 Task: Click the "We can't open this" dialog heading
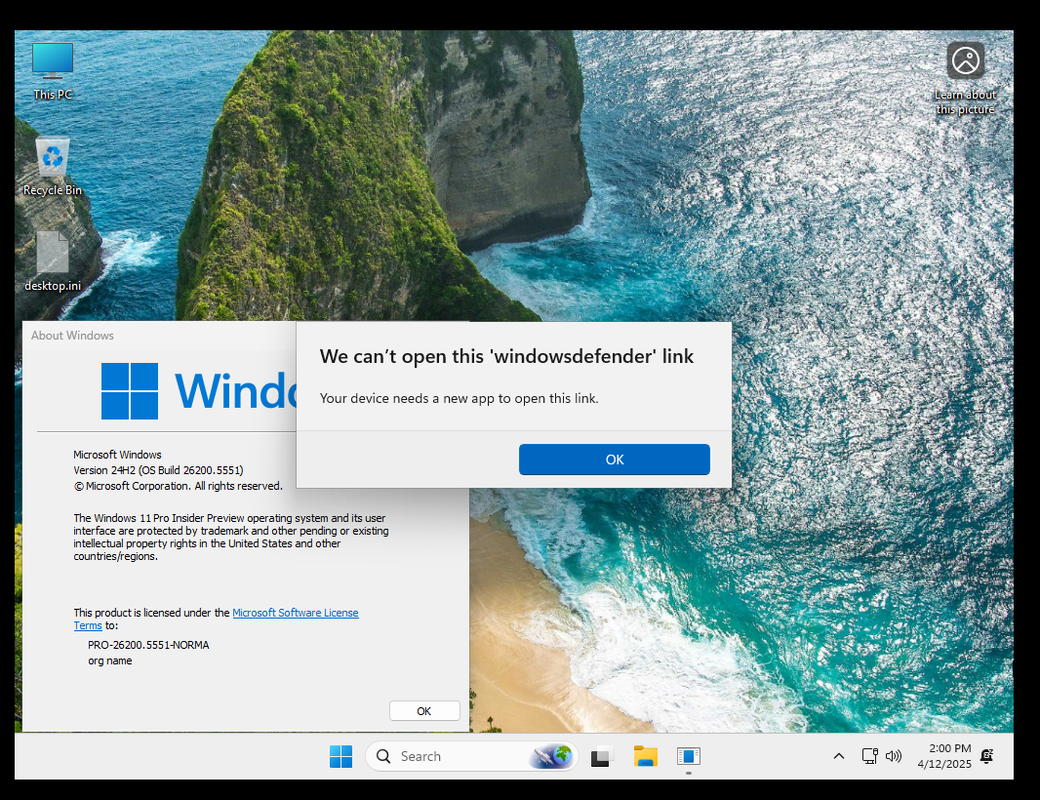[x=507, y=356]
